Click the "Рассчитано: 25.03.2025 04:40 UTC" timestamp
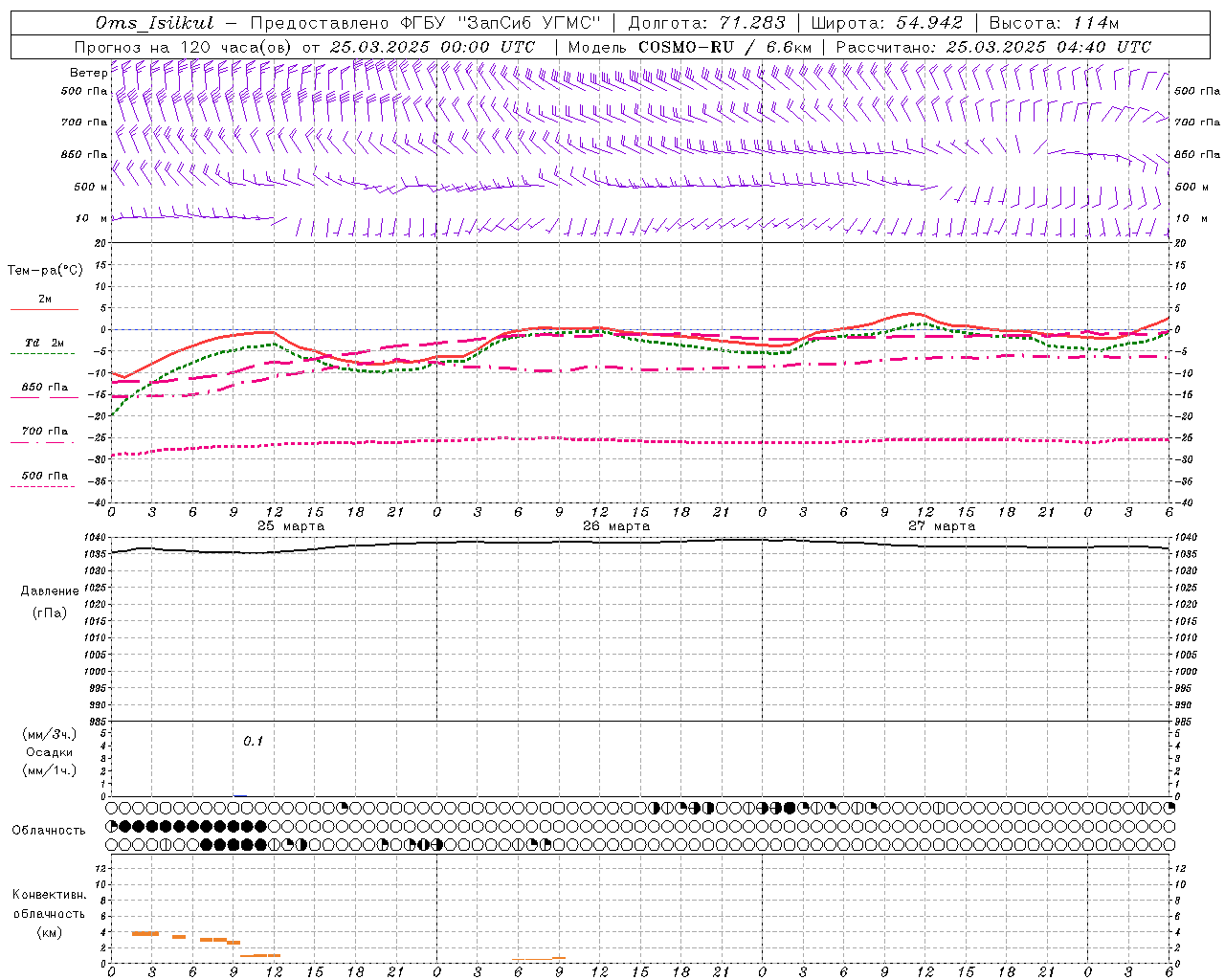 click(993, 47)
